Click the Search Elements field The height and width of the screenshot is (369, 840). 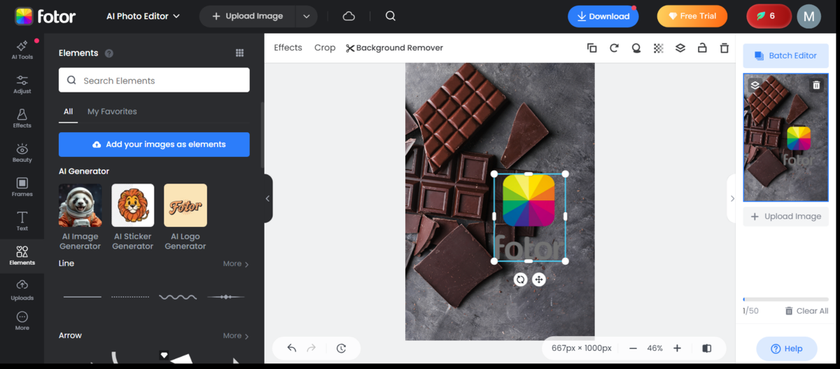154,80
